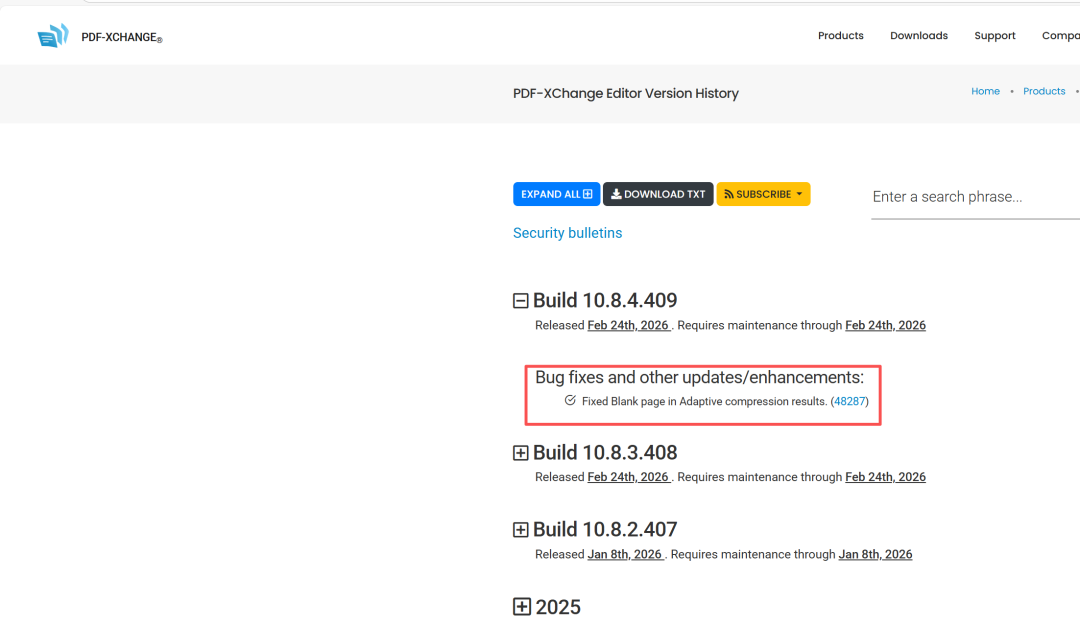Click the Build 10.8.3.408 heading
This screenshot has height=624, width=1080.
605,453
